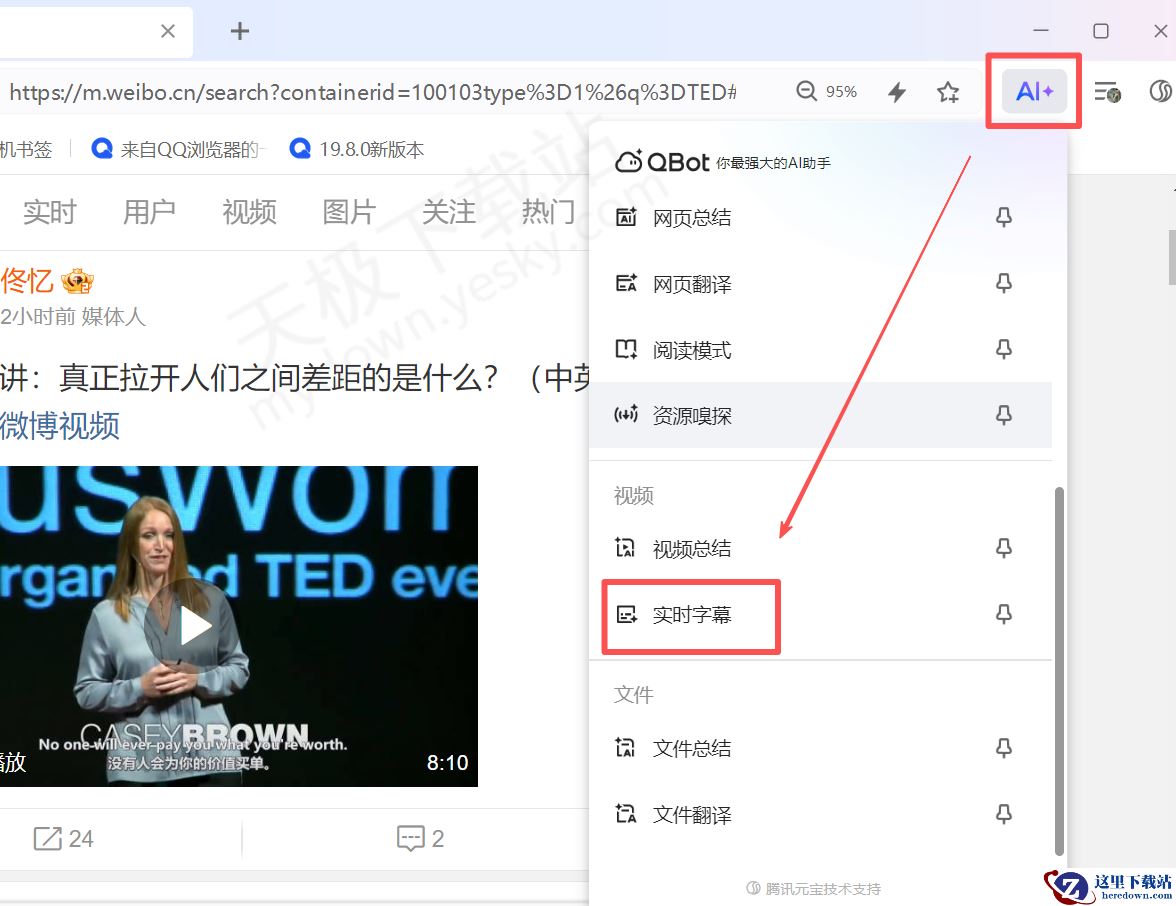Open the sidebar list icon beside AI button

tap(1106, 91)
